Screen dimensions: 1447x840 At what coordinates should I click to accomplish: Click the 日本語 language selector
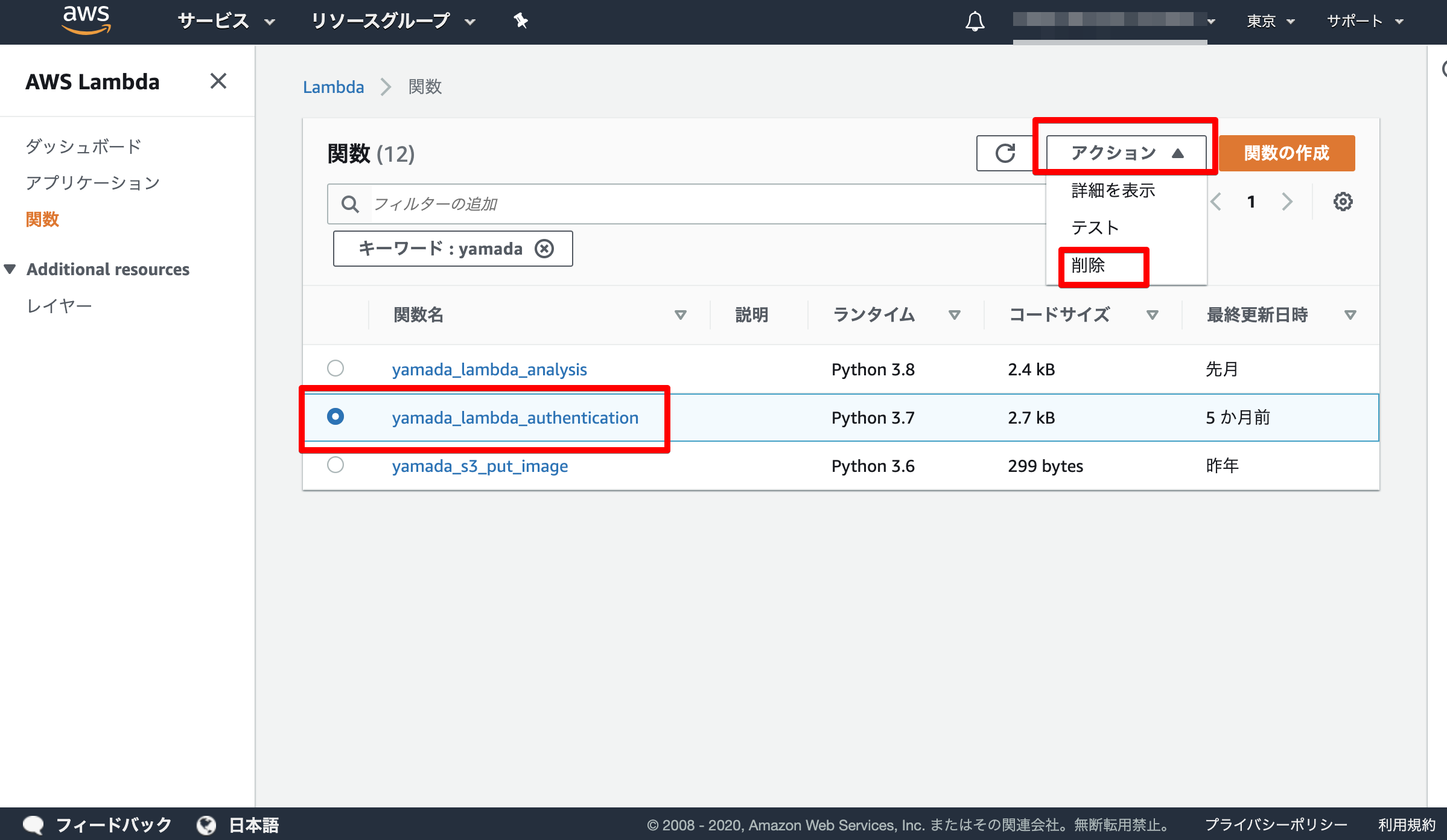[253, 825]
